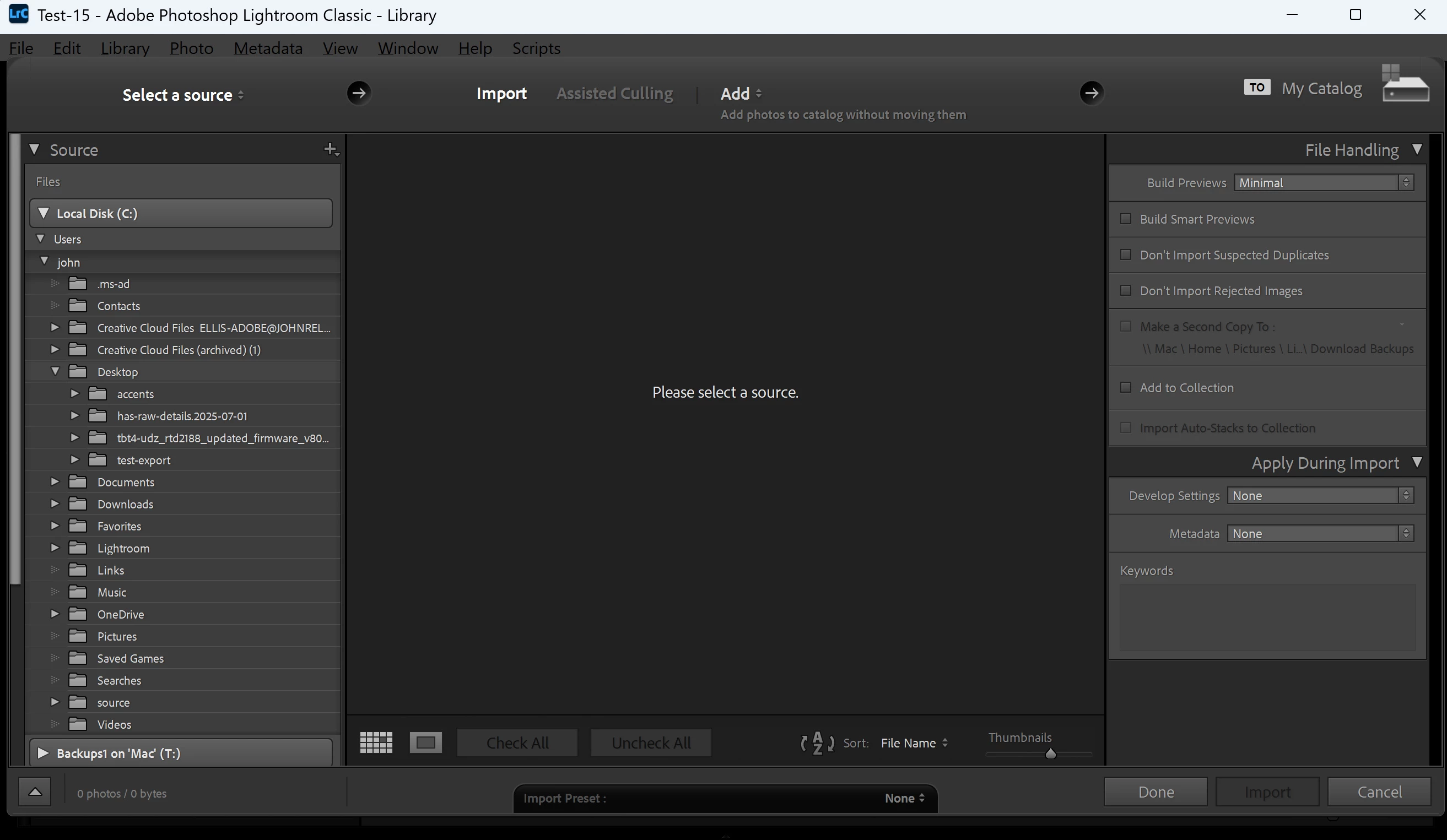Open the Import Preset None dropdown
The image size is (1447, 840).
point(904,798)
